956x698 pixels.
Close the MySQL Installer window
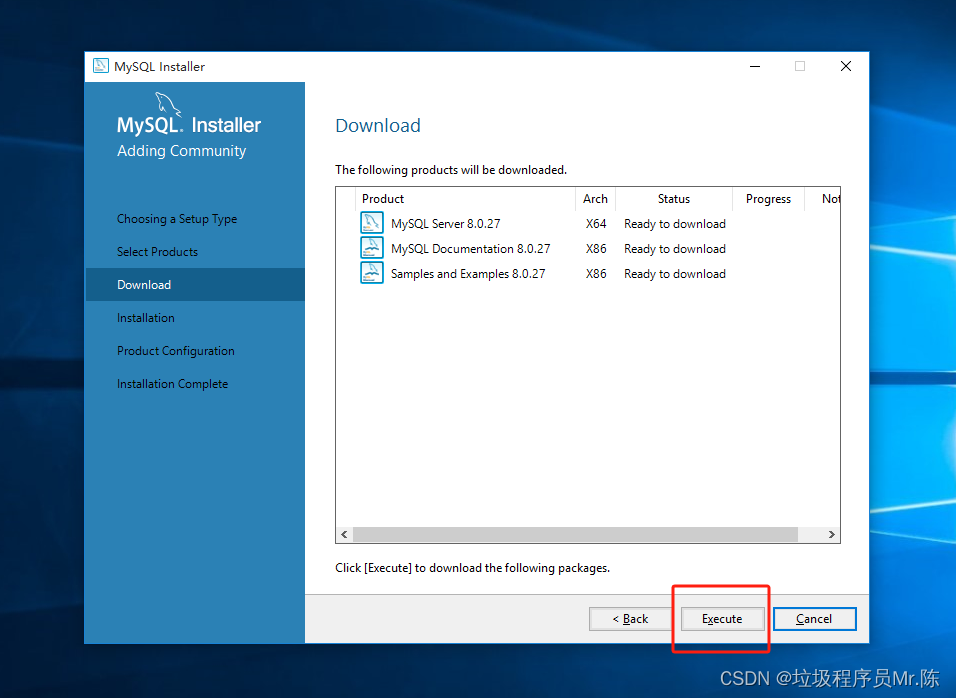[x=846, y=66]
